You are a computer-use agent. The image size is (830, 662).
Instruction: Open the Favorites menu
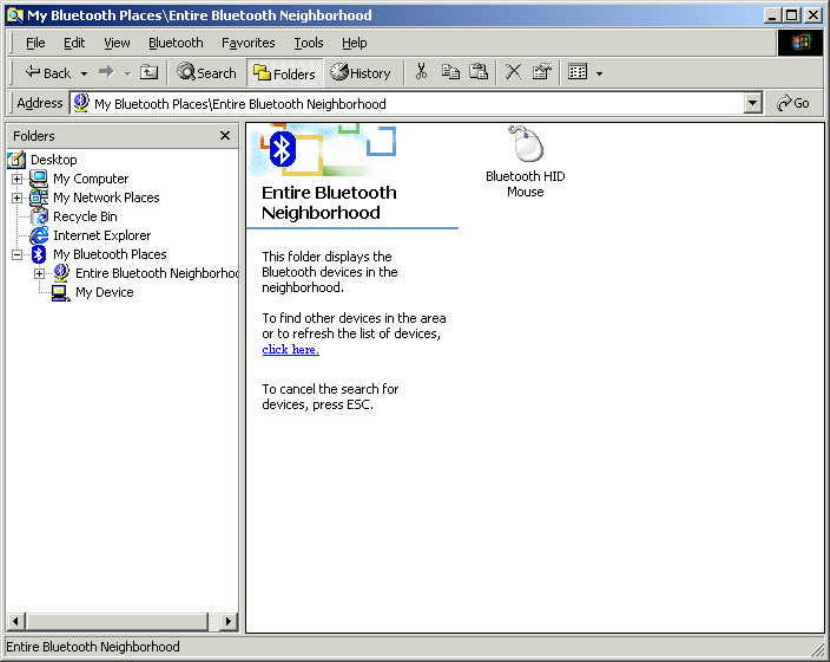pyautogui.click(x=248, y=43)
